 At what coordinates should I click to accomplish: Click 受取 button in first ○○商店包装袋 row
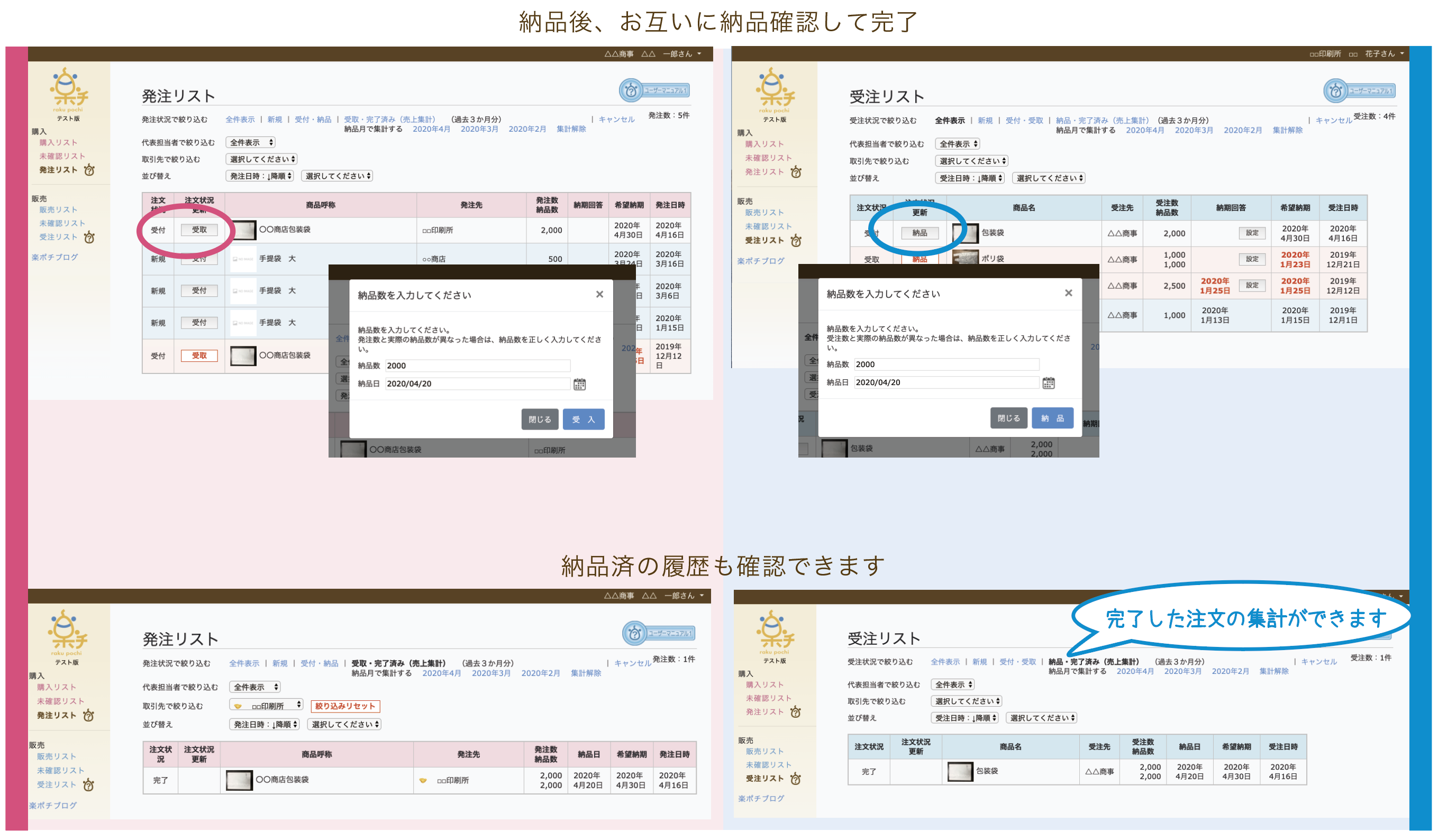(x=199, y=230)
